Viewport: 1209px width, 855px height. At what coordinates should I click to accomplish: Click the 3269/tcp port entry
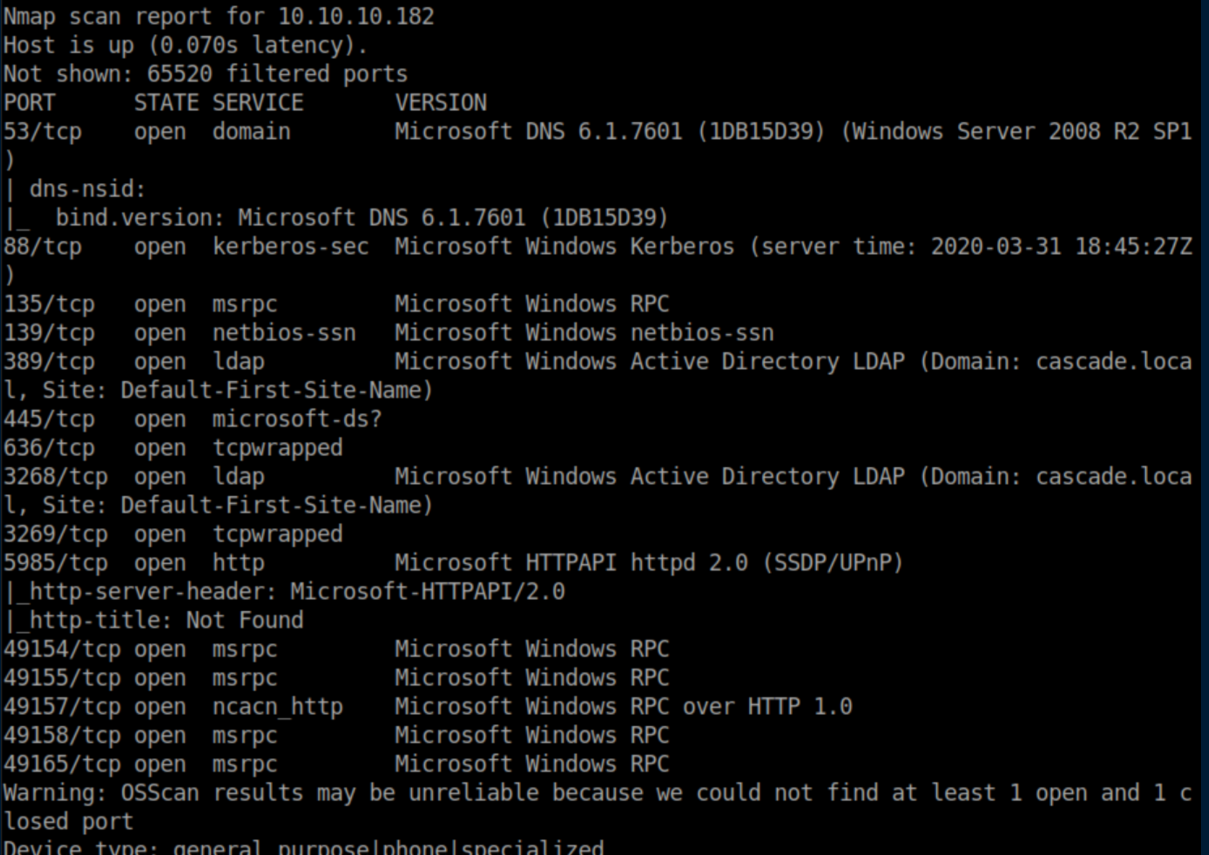click(x=55, y=534)
